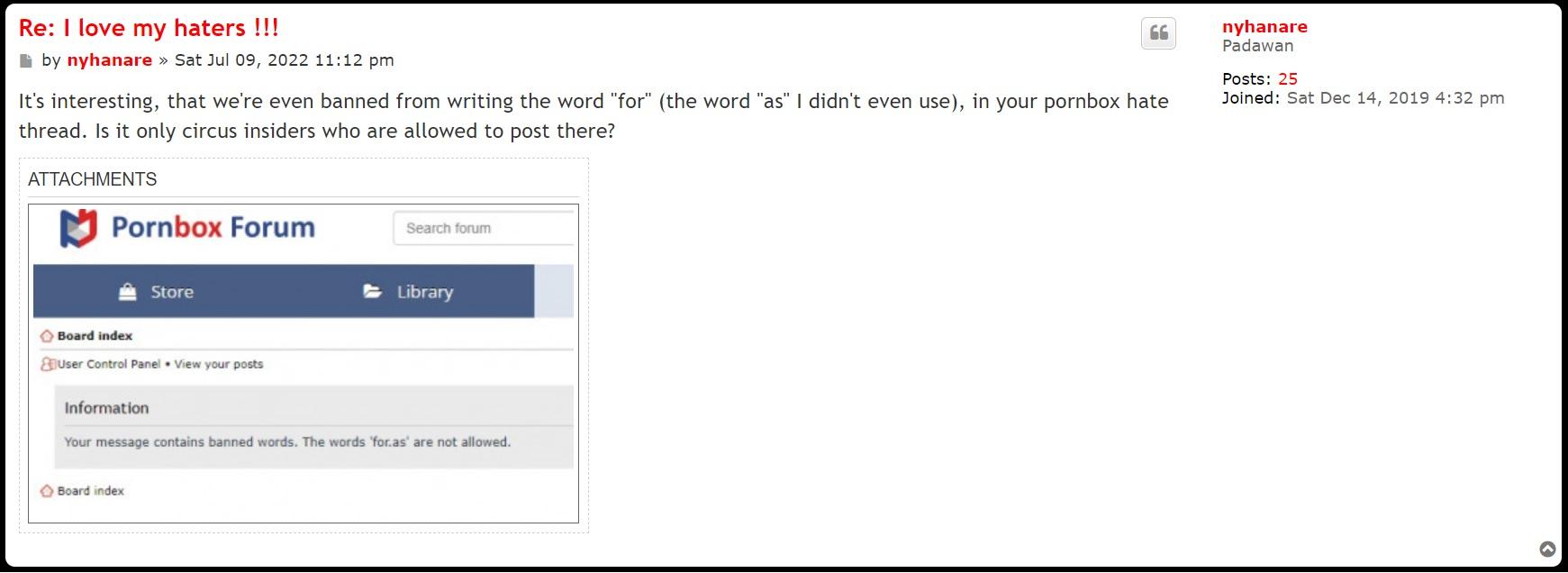This screenshot has height=573, width=1568.
Task: Click the top Board index text link
Action: pyautogui.click(x=95, y=336)
